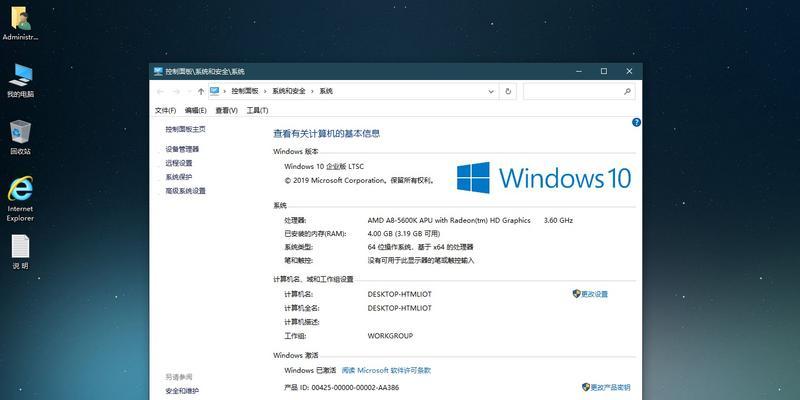Open 回收站 recycle bin icon
Image resolution: width=800 pixels, height=400 pixels.
(x=20, y=137)
